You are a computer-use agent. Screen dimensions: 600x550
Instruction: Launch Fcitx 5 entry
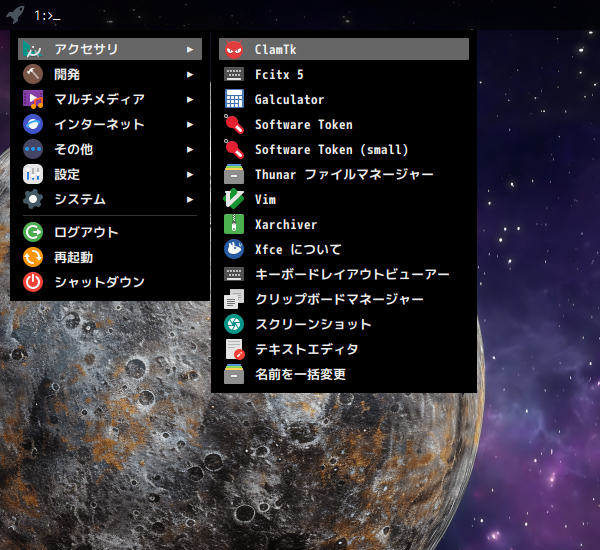[344, 74]
